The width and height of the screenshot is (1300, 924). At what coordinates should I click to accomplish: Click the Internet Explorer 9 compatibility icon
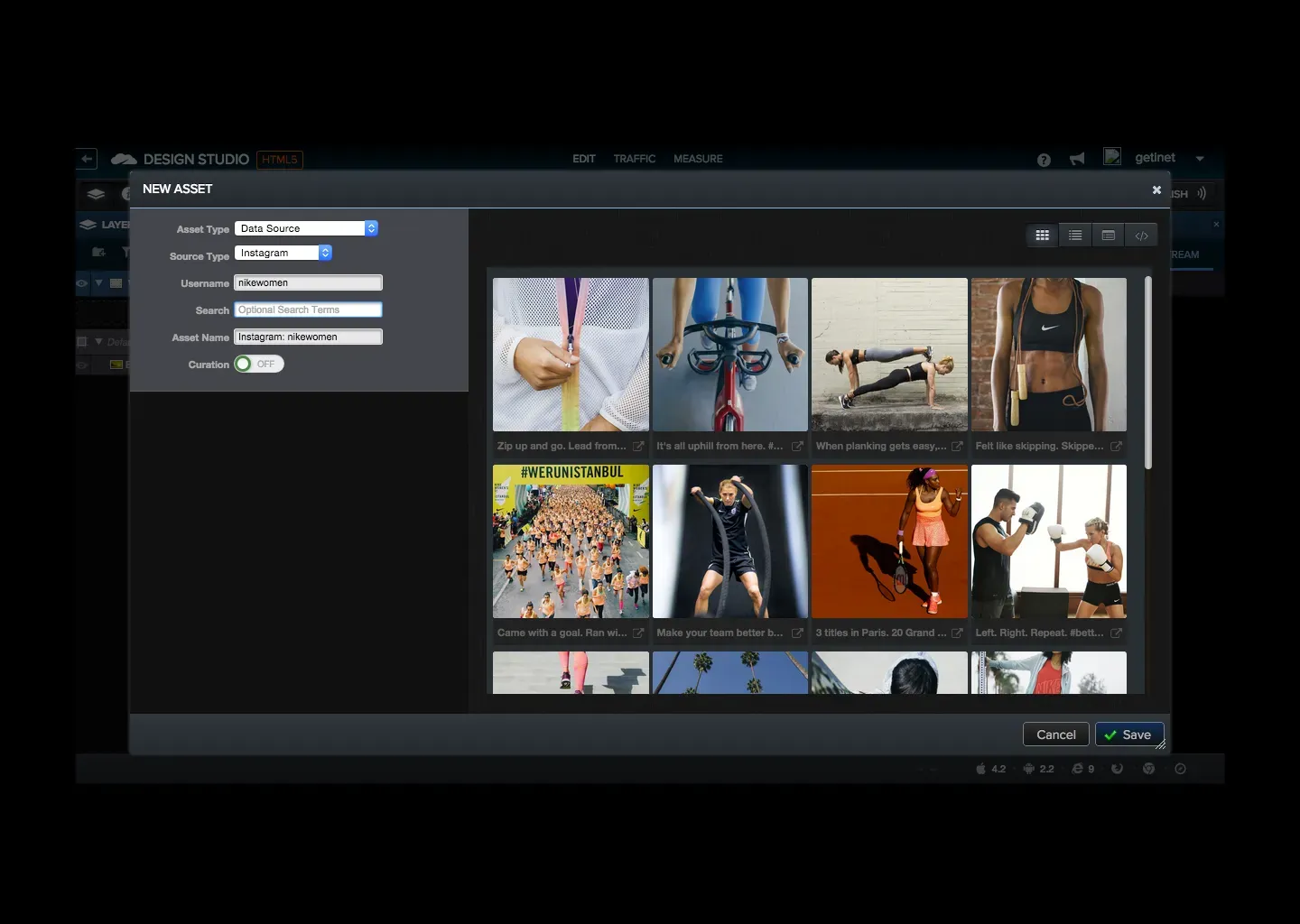tap(1077, 769)
